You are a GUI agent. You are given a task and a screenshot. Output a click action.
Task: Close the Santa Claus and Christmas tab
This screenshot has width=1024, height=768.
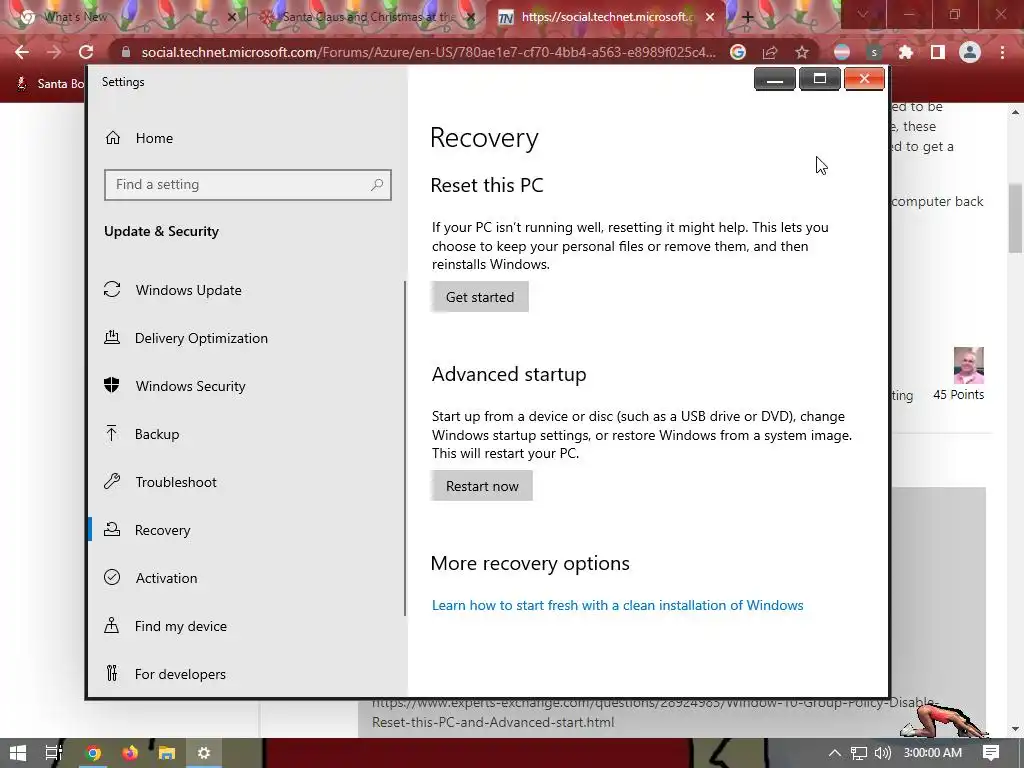[x=471, y=17]
